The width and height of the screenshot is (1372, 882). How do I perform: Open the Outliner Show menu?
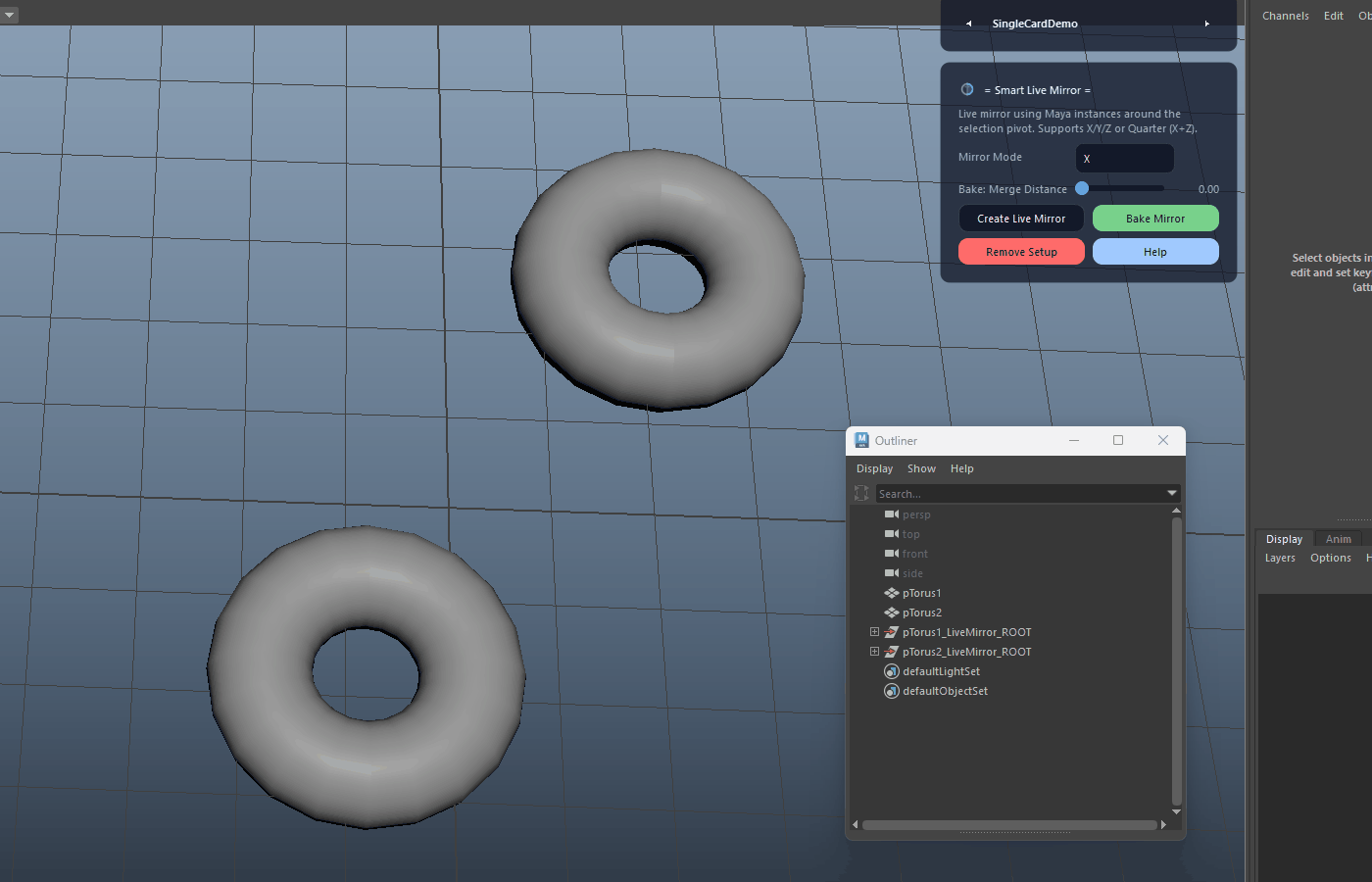tap(921, 468)
